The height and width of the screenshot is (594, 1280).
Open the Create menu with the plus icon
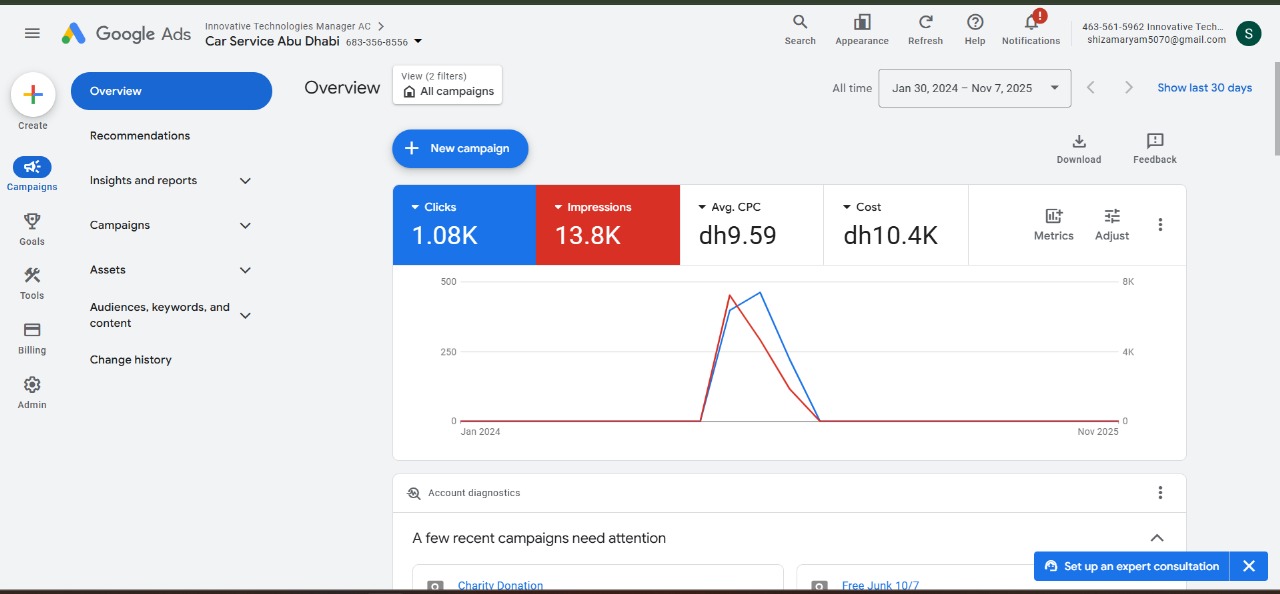(x=33, y=95)
